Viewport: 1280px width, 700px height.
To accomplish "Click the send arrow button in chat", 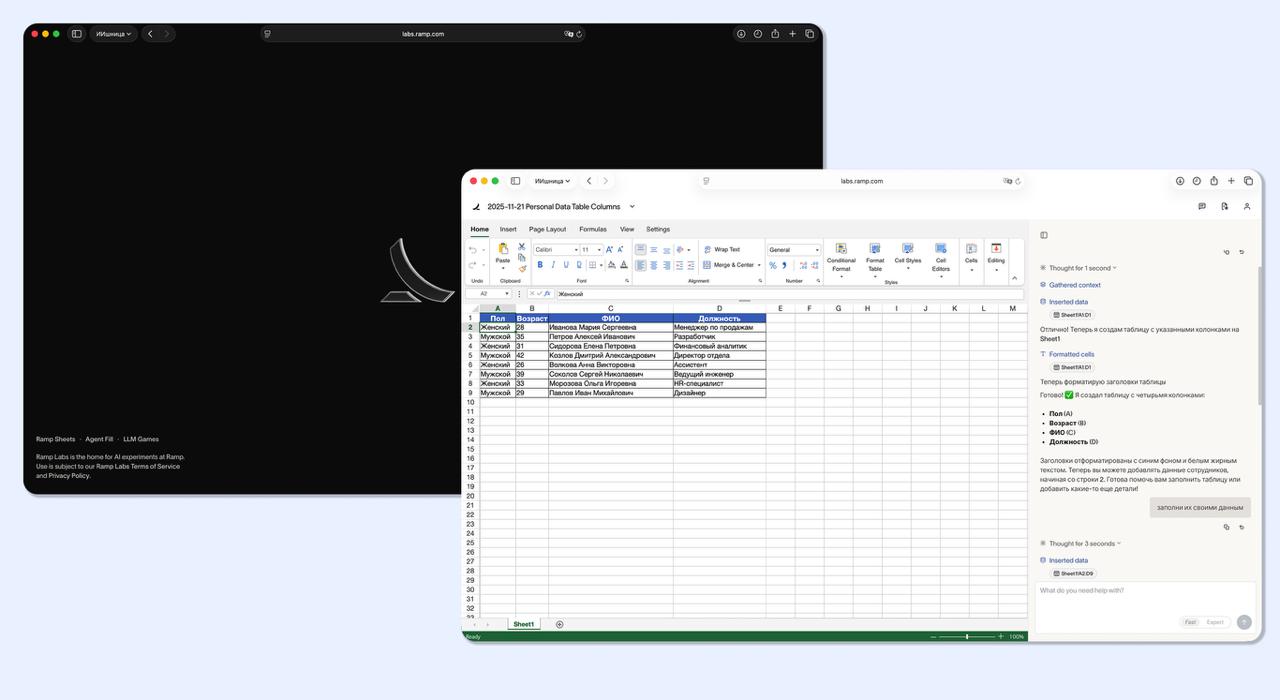I will click(x=1244, y=622).
